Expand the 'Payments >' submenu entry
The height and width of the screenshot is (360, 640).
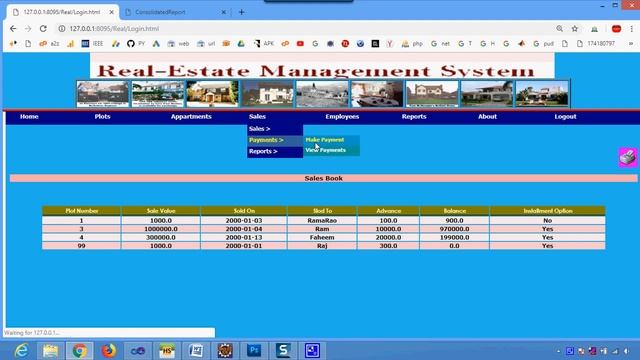275,140
